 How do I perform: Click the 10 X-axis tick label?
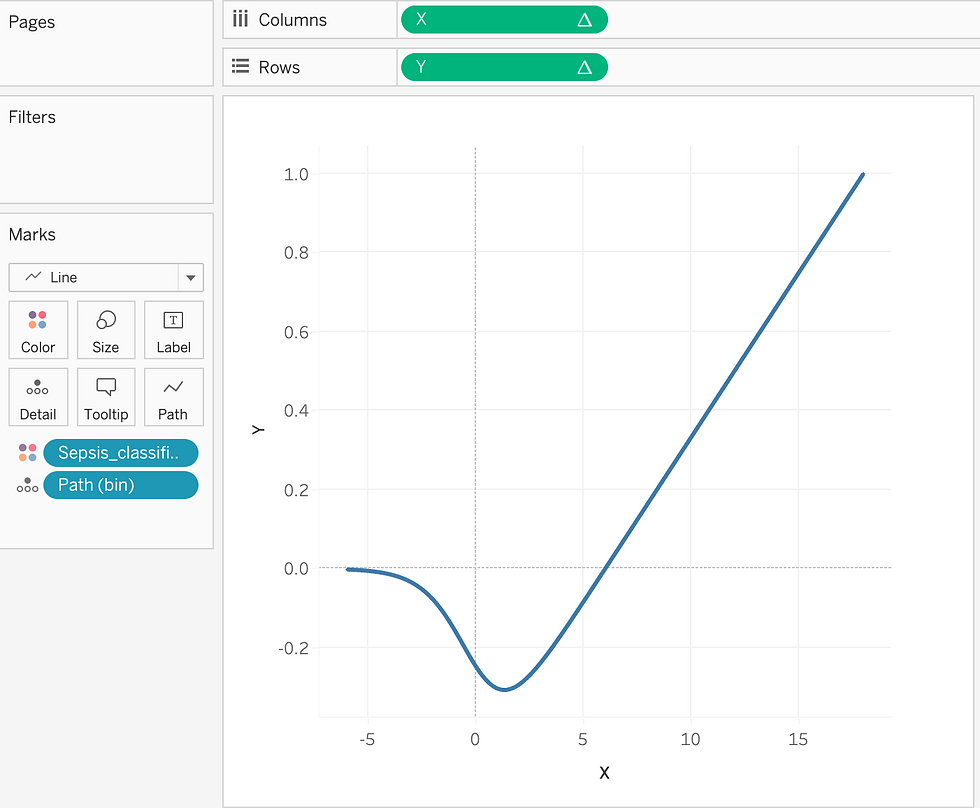pos(690,739)
